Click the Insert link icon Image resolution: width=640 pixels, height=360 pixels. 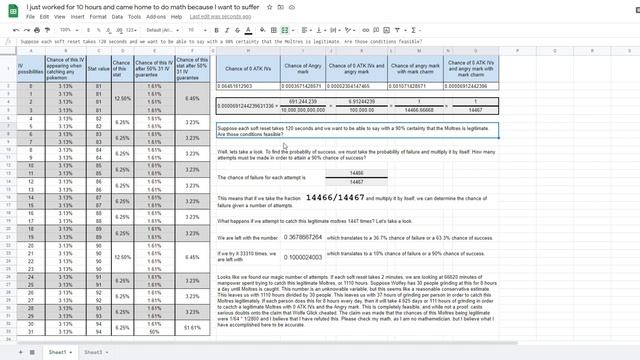(x=365, y=30)
